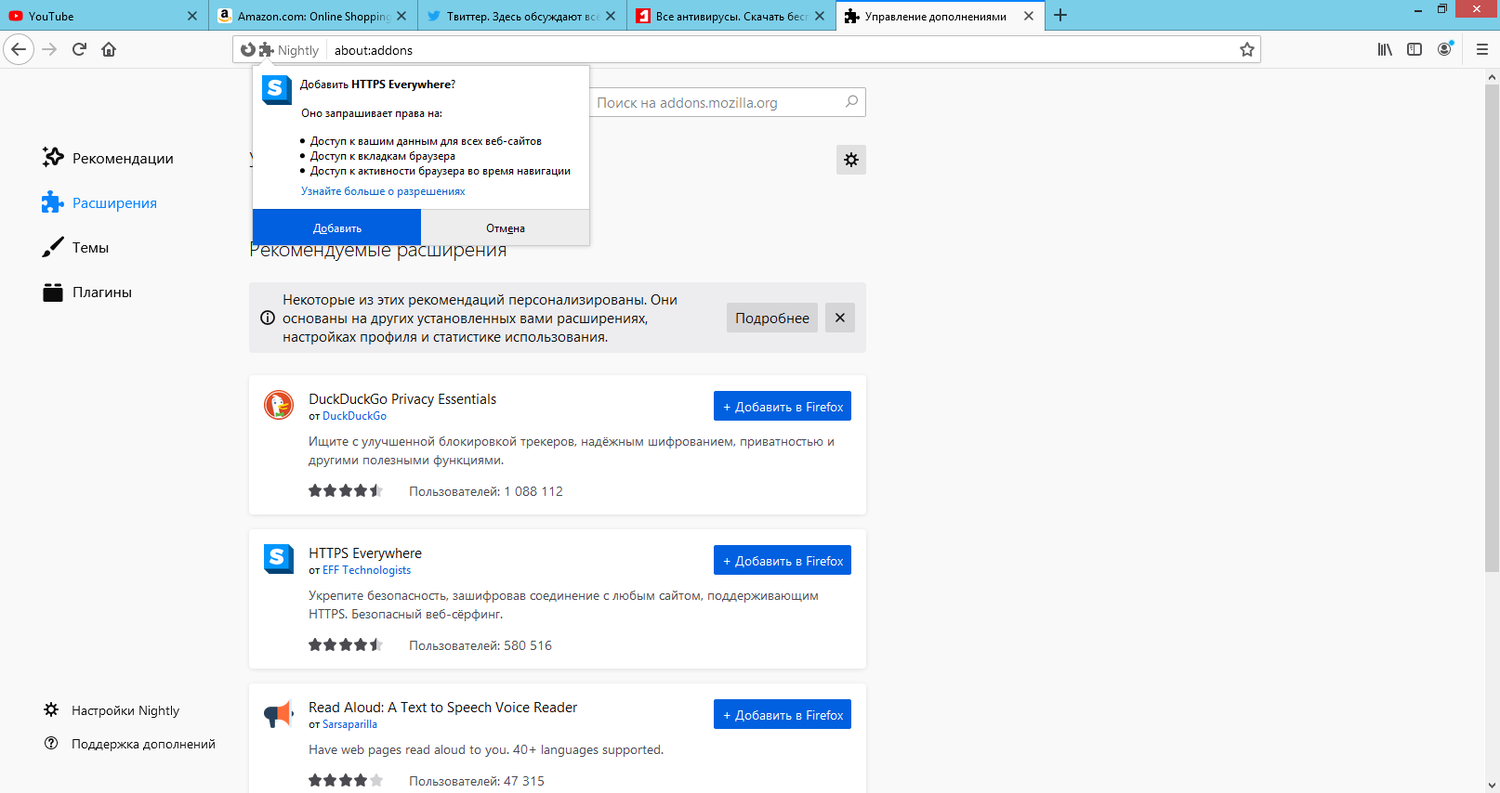Click the DuckDuckGo star rating
Screen dimensions: 1500x793
click(346, 491)
